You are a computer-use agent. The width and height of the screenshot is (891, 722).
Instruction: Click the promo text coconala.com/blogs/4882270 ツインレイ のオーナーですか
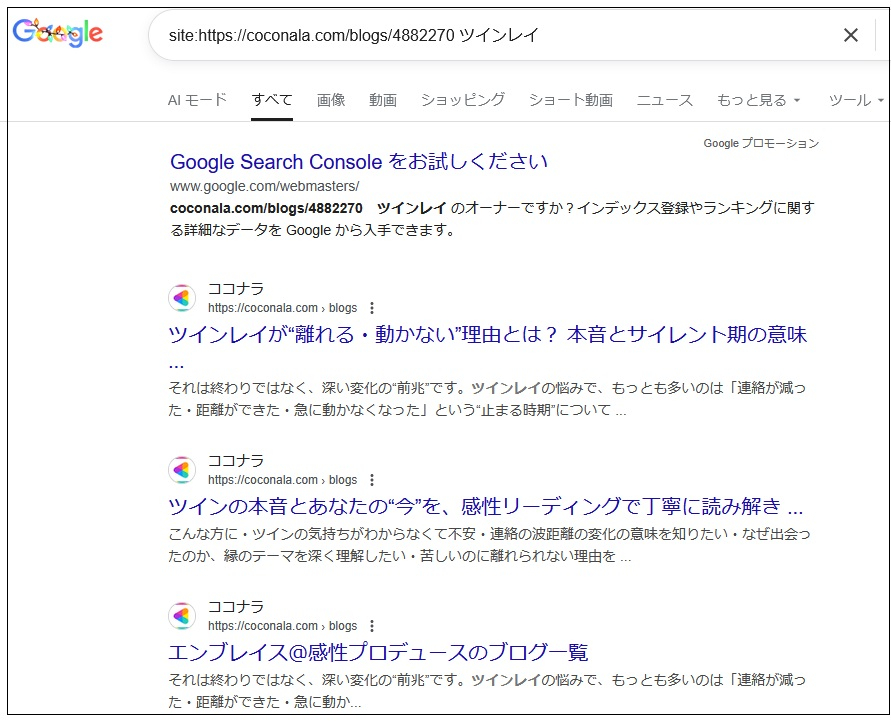click(492, 219)
